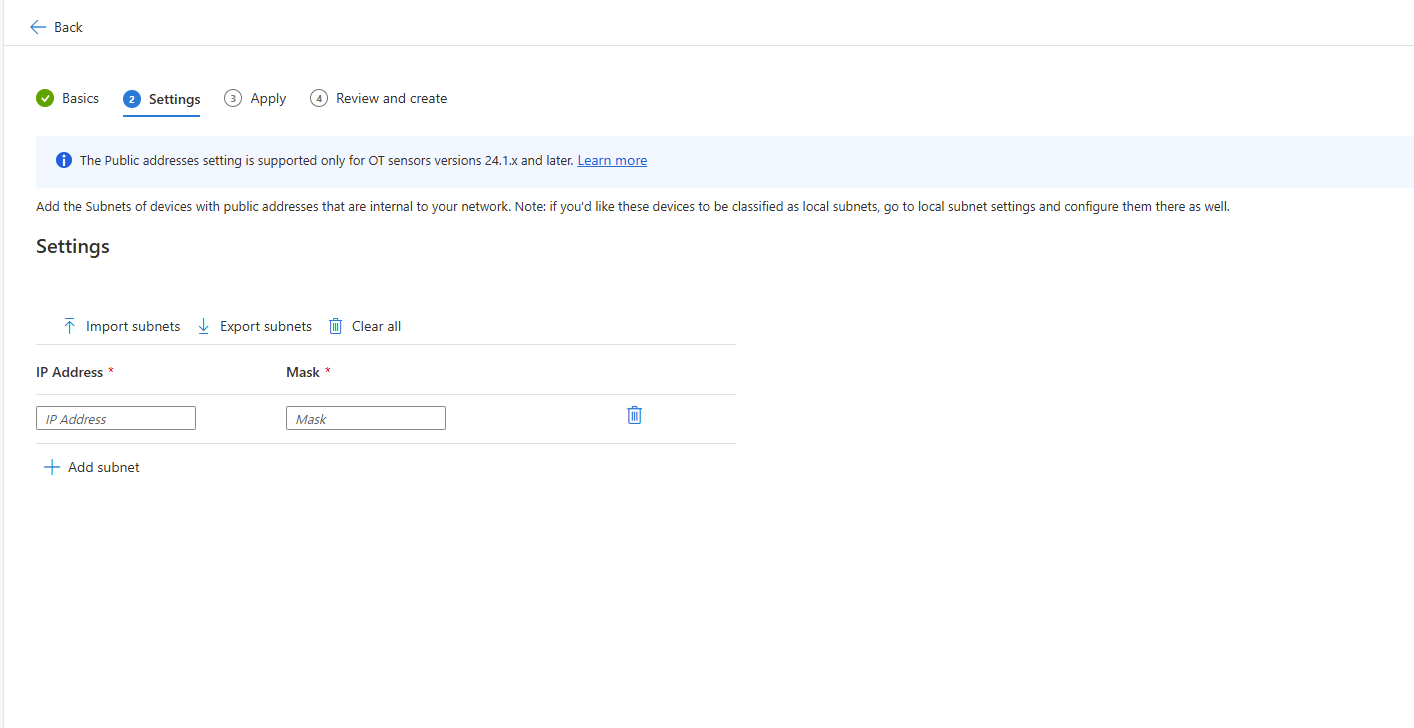The width and height of the screenshot is (1414, 728).
Task: Focus the Mask input field
Action: tap(366, 419)
